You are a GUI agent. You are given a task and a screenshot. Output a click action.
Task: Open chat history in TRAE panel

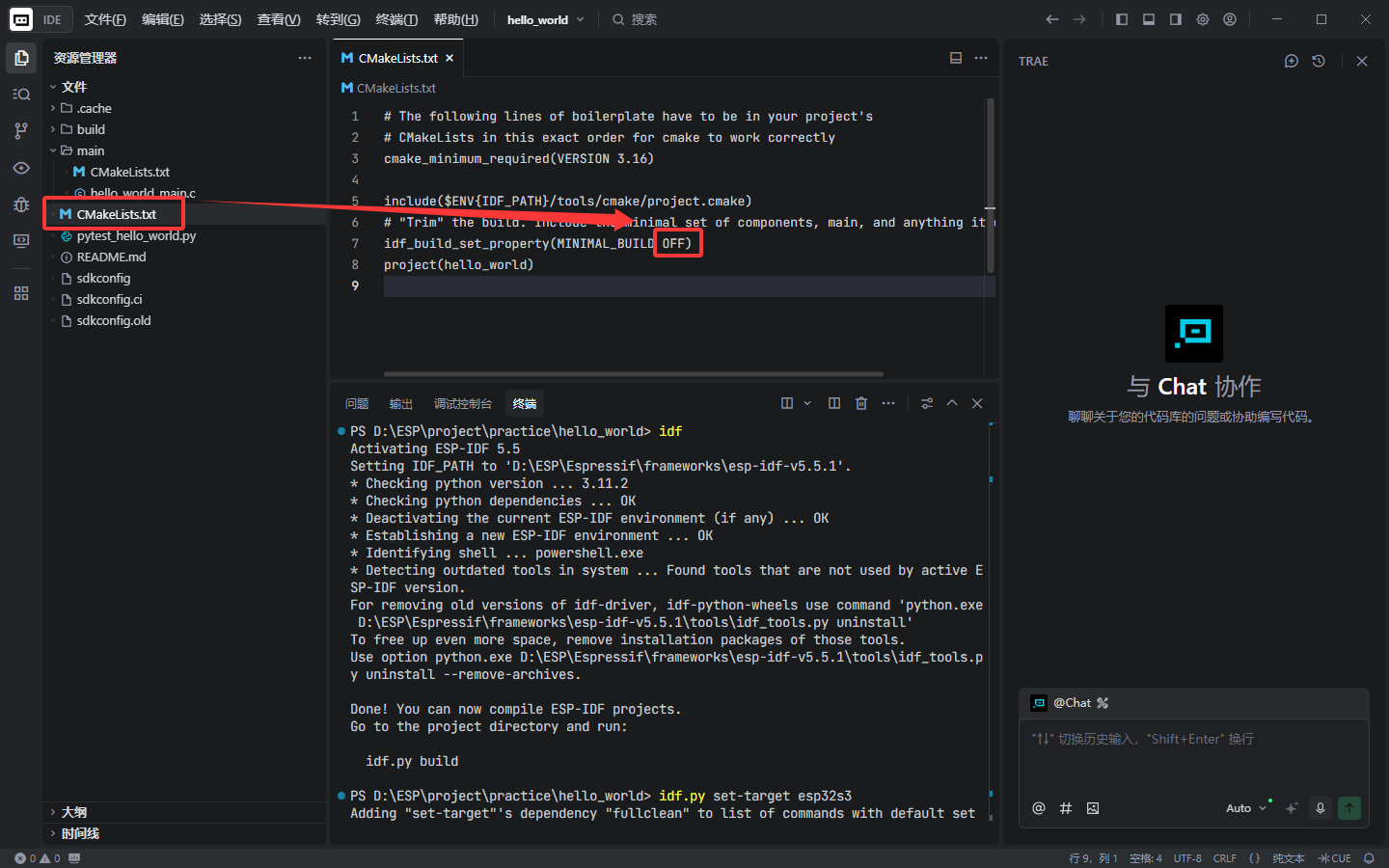coord(1319,61)
